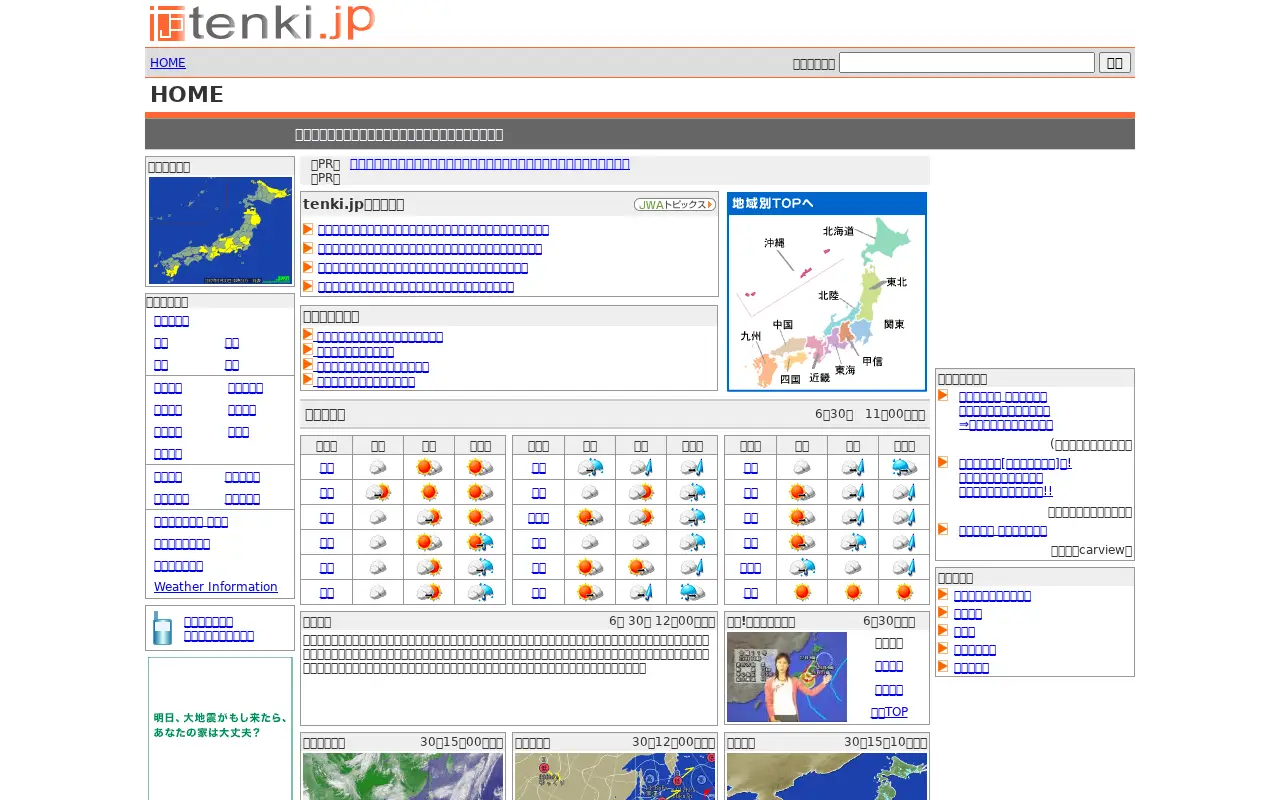Select 中国 on the regional map

click(x=782, y=325)
